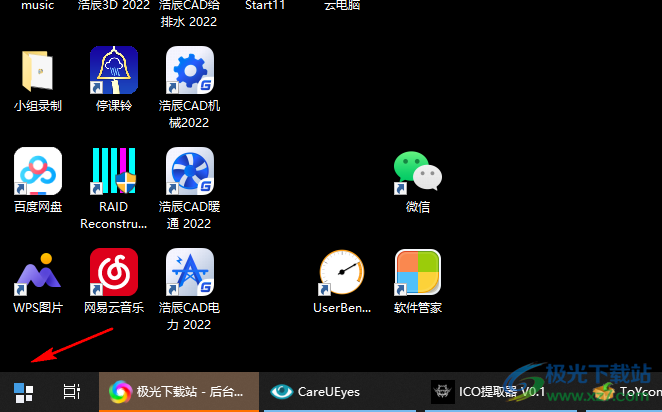Select the UserBen... label text
The height and width of the screenshot is (412, 662).
coord(342,308)
